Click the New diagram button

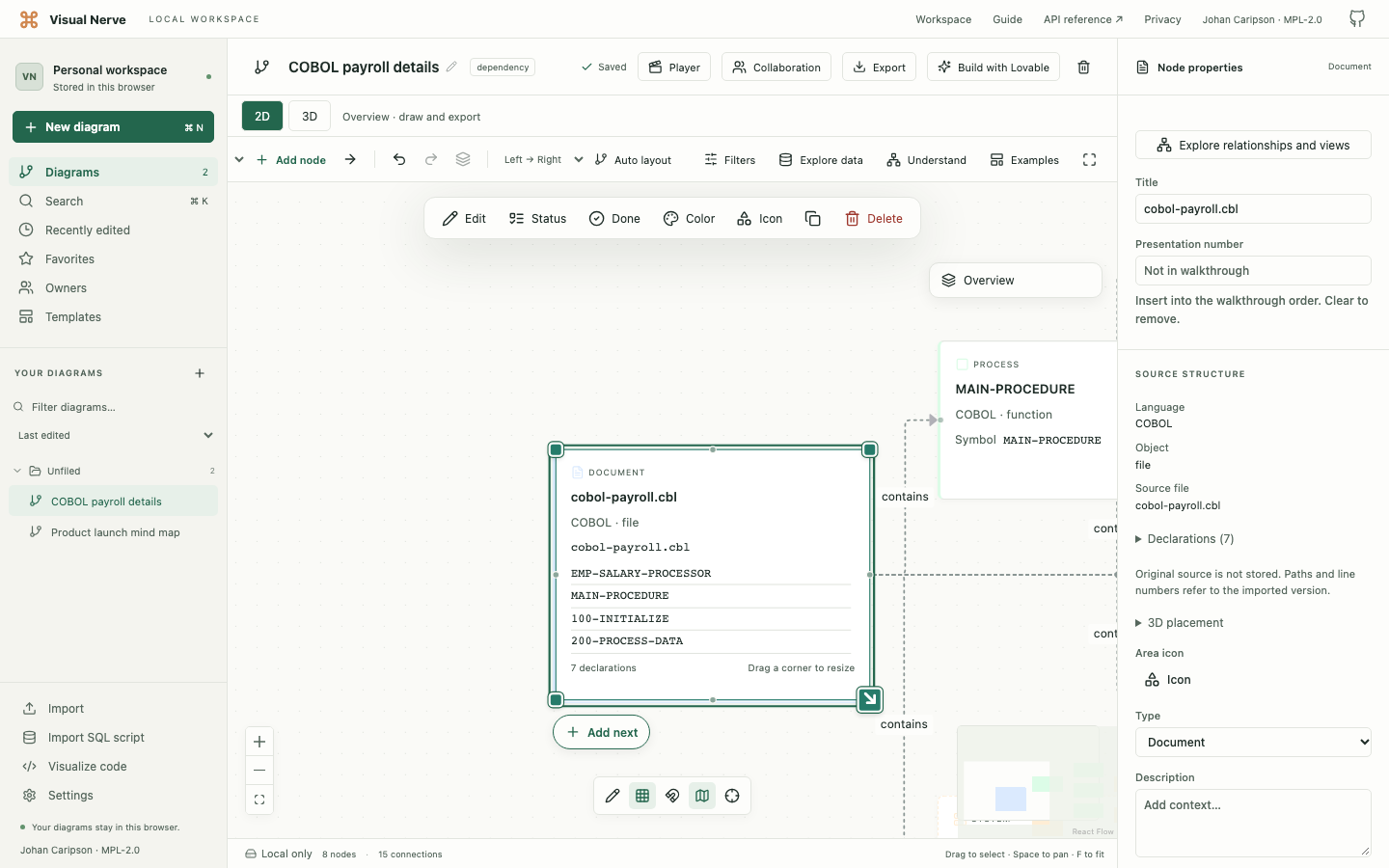113,127
